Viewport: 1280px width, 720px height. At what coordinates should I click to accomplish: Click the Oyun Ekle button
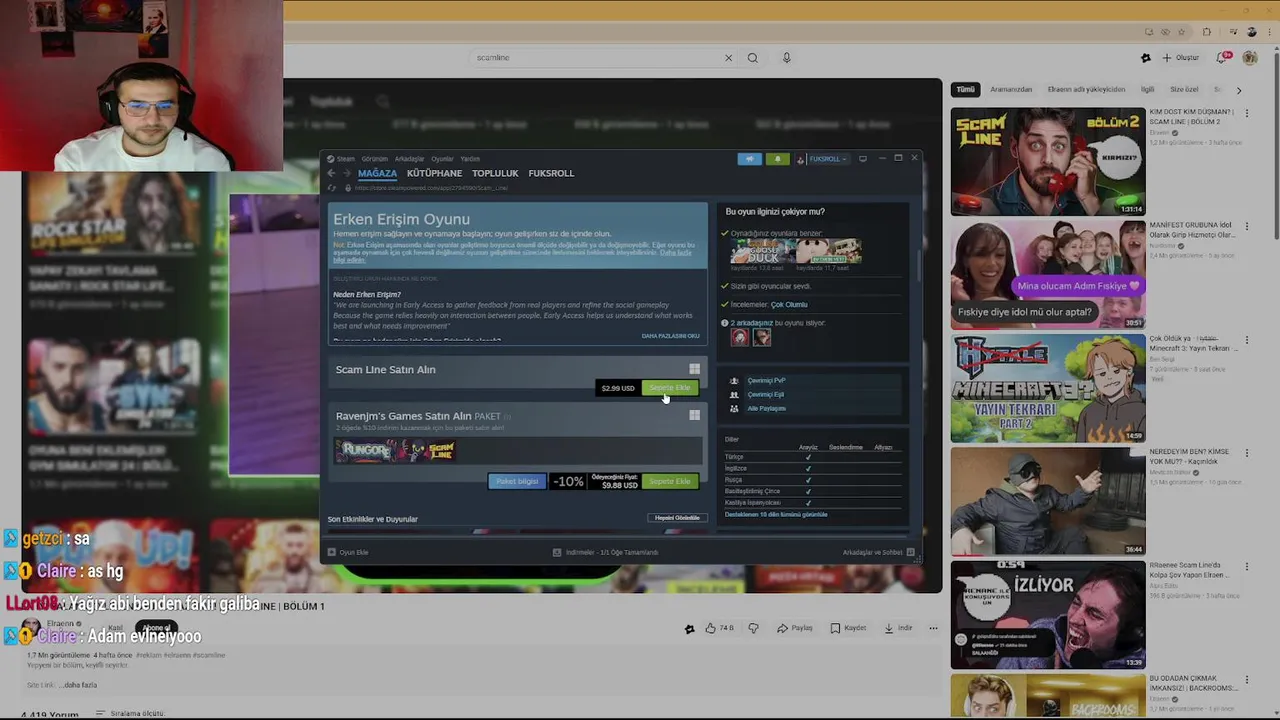[x=348, y=552]
